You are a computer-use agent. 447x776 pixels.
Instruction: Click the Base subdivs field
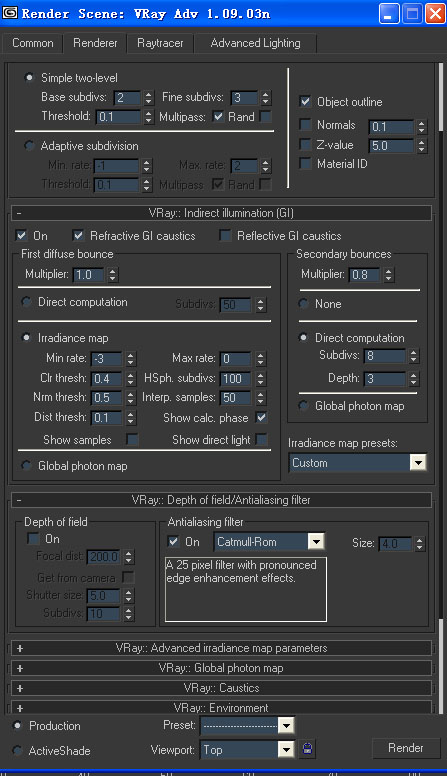[128, 97]
